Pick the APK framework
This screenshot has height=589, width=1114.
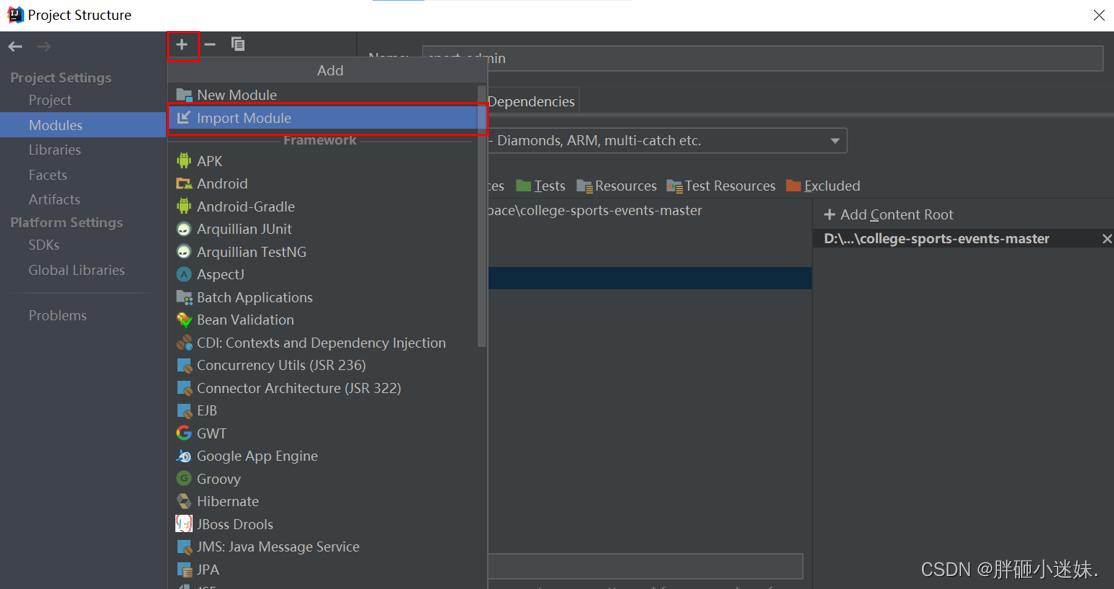(x=327, y=161)
